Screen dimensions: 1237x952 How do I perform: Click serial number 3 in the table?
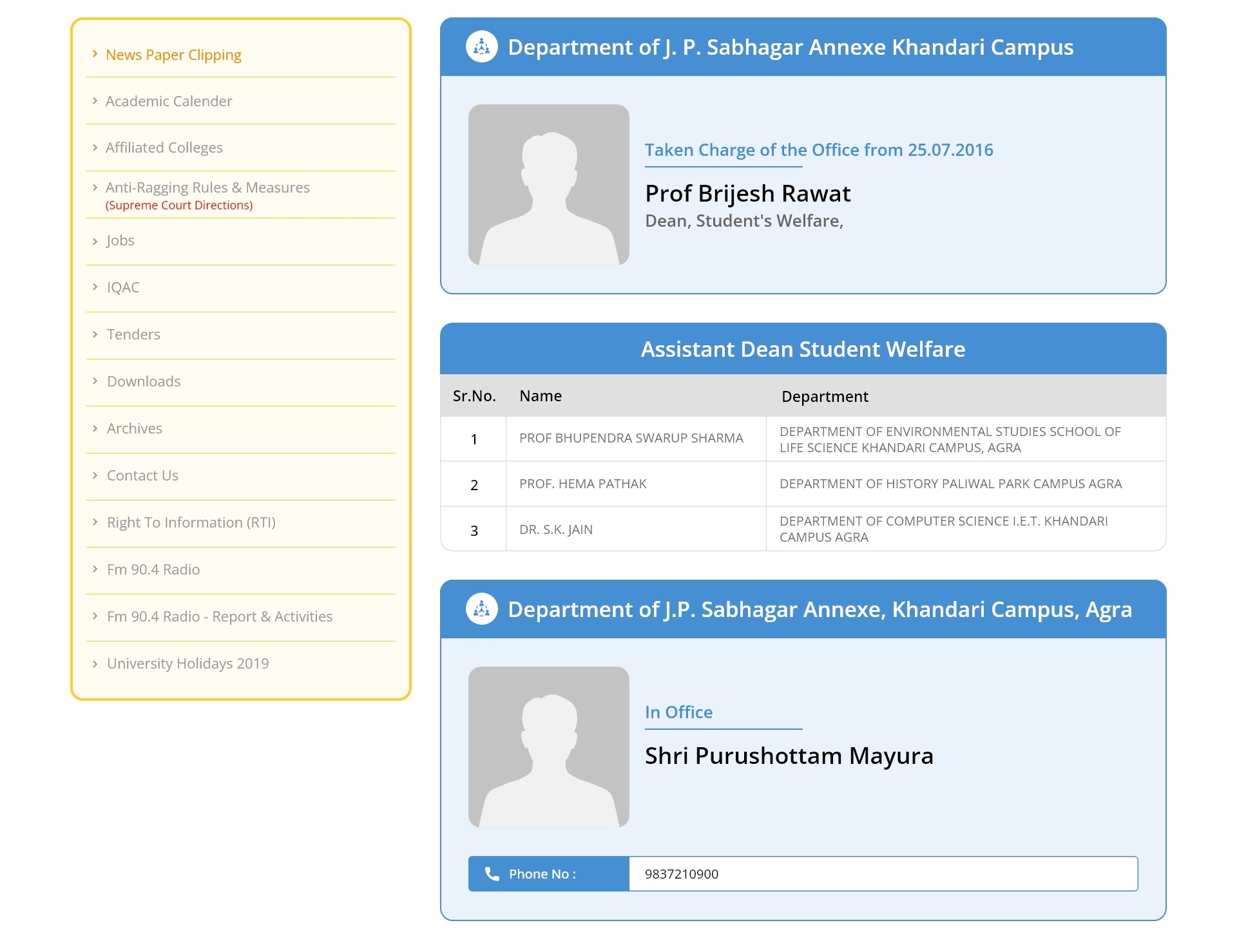coord(474,531)
